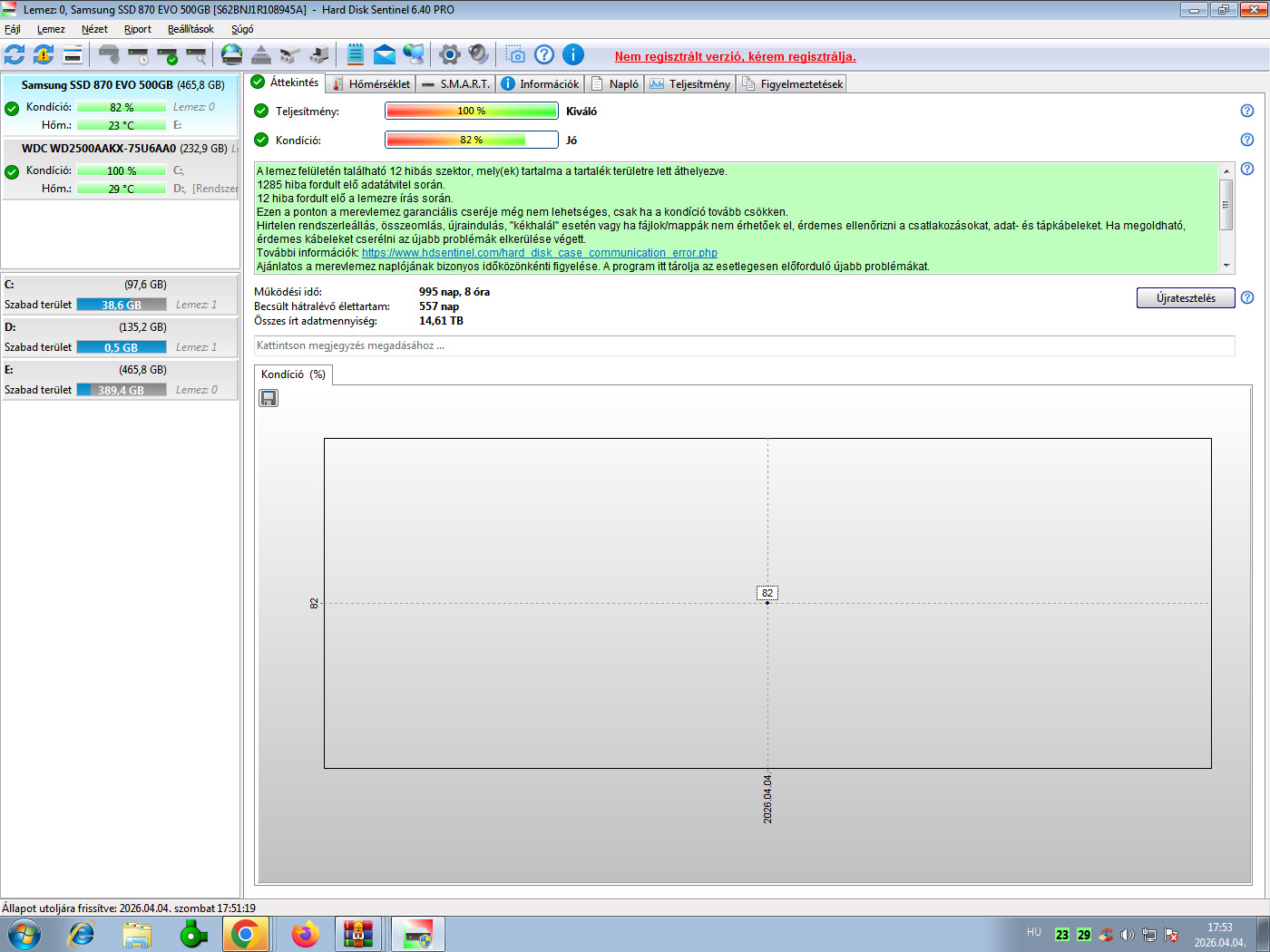The image size is (1270, 952).
Task: Click the help icon next to Újratesztelés
Action: click(x=1247, y=297)
